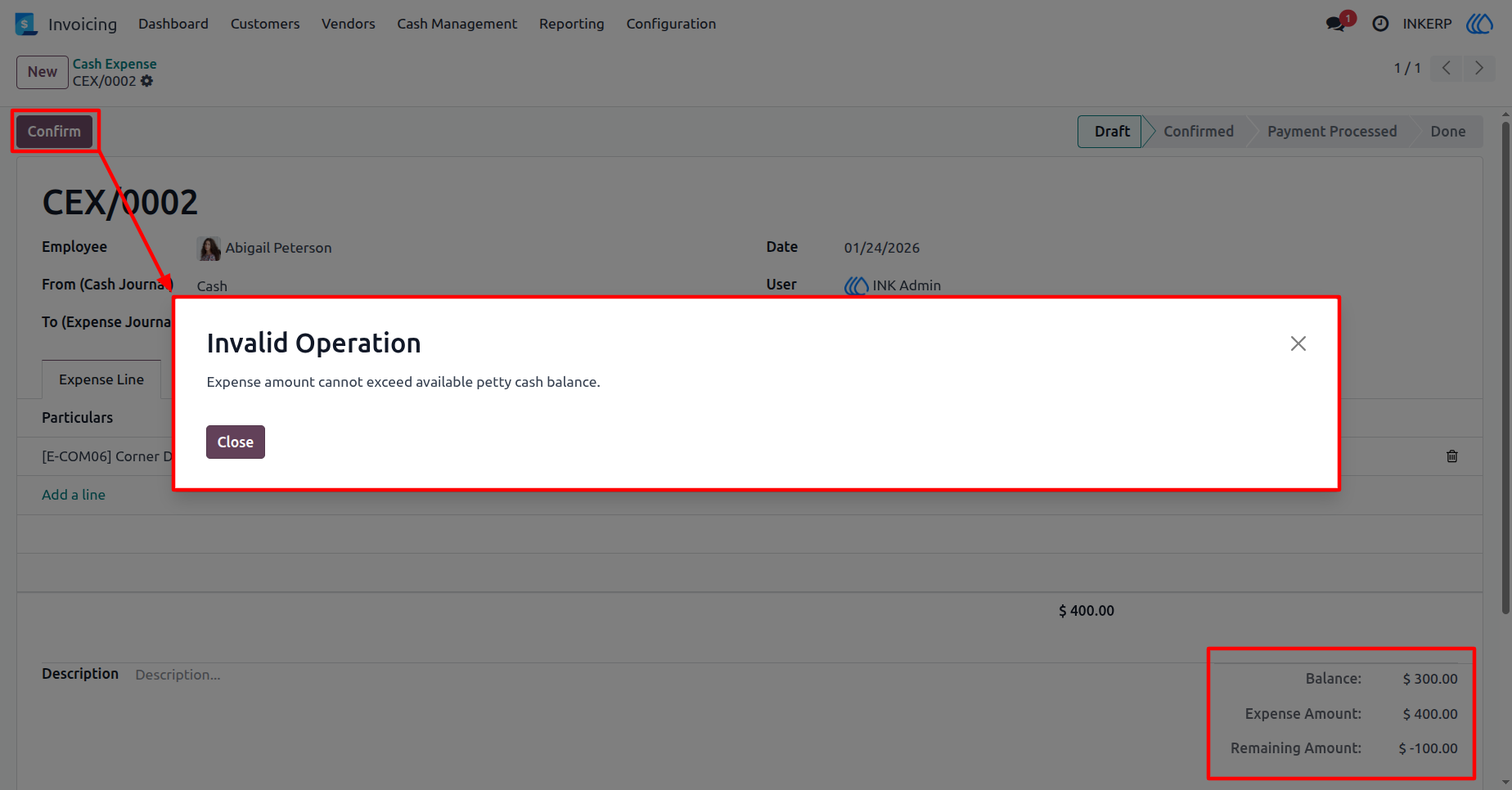The image size is (1512, 790).
Task: Click the INKERP username label
Action: click(x=1427, y=24)
